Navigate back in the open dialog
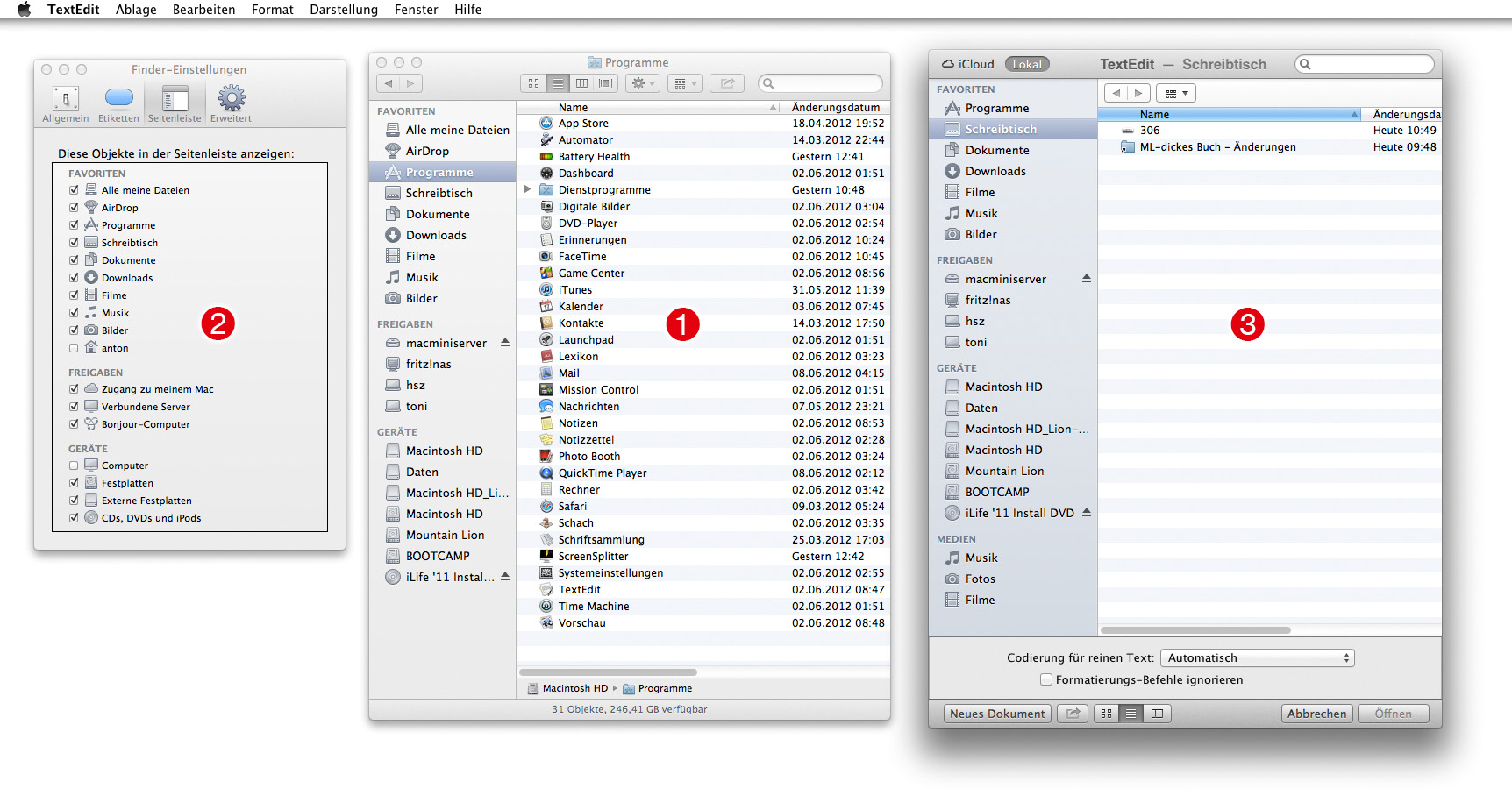This screenshot has height=796, width=1512. pos(1116,93)
